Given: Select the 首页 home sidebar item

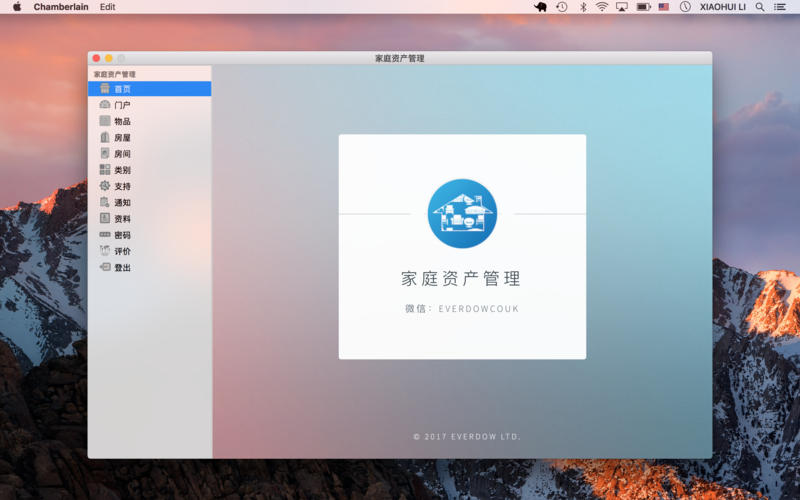Looking at the screenshot, I should click(x=149, y=89).
